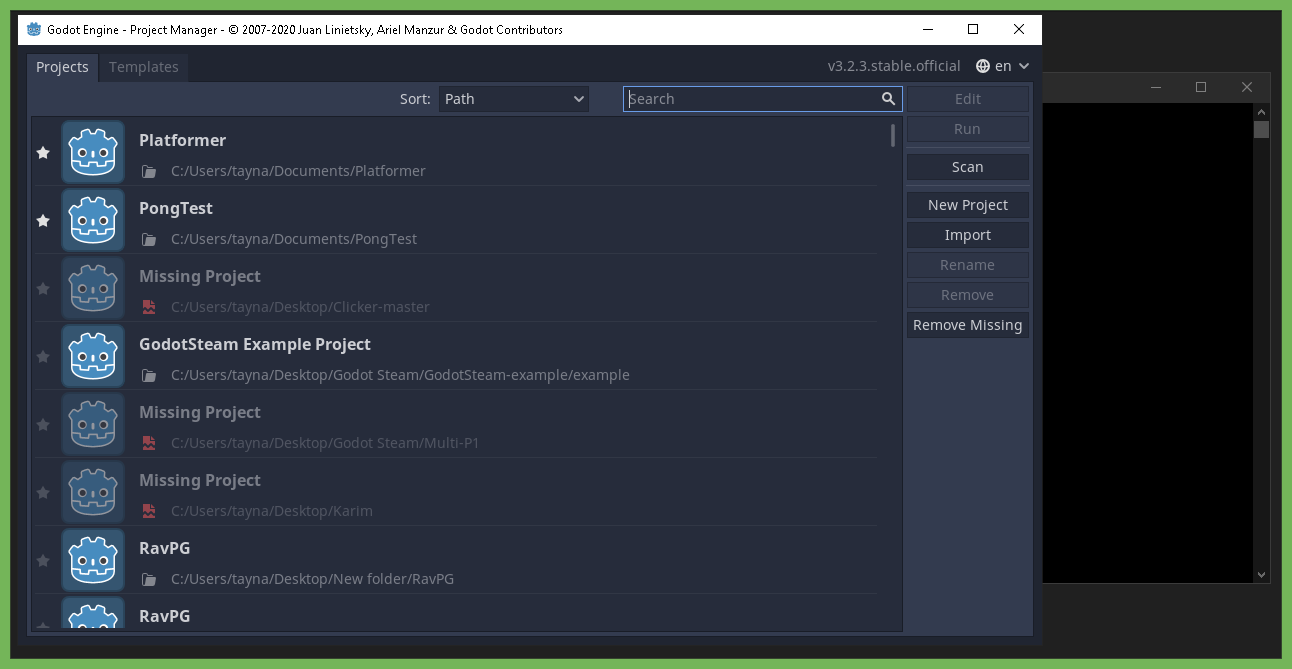This screenshot has width=1292, height=669.
Task: Click the Run button
Action: pos(968,129)
